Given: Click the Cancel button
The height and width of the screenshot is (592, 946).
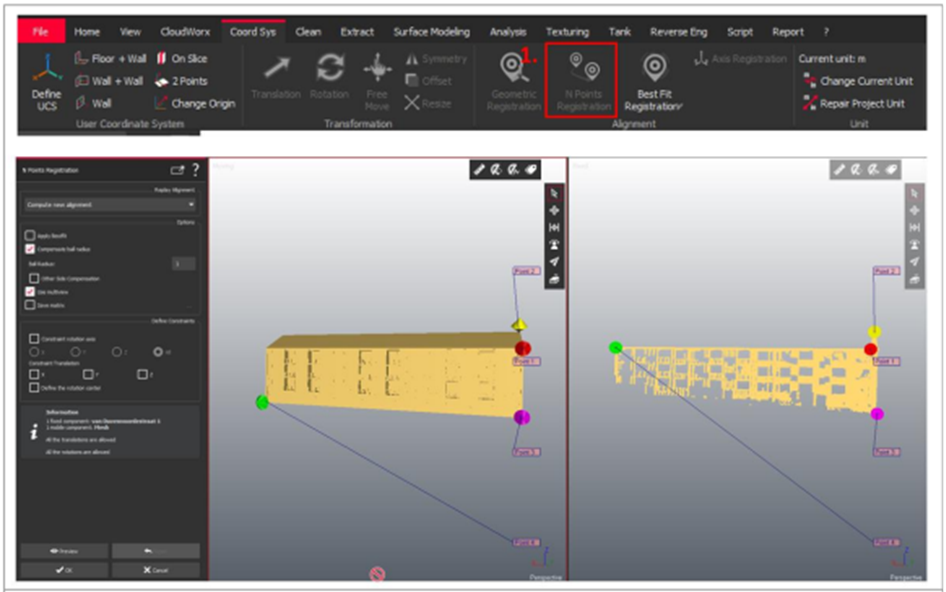Looking at the screenshot, I should tap(156, 570).
